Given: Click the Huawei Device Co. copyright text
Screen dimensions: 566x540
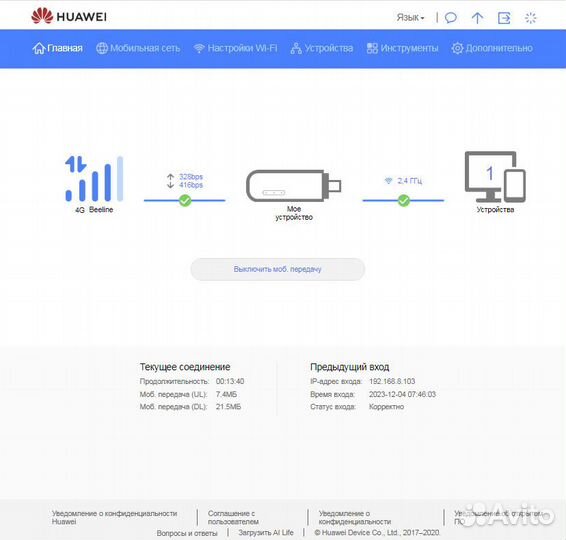Looking at the screenshot, I should click(x=377, y=532).
